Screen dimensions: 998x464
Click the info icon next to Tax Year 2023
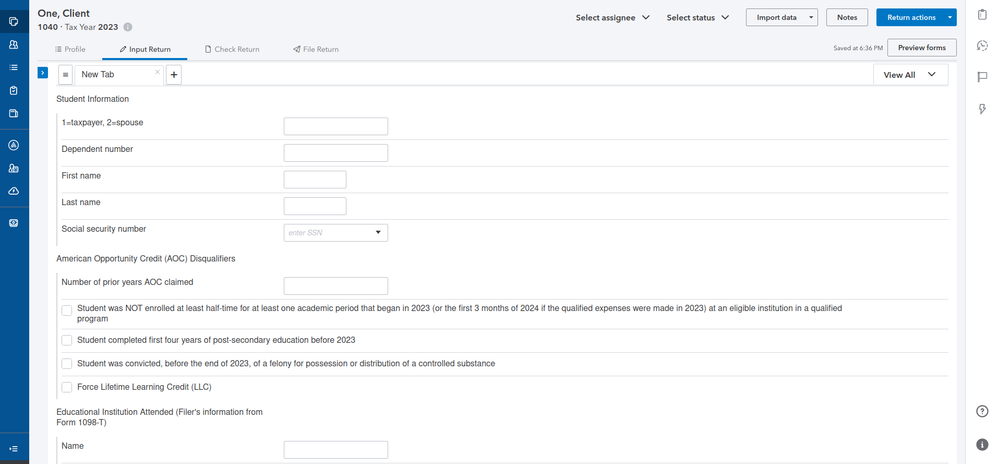click(x=128, y=27)
